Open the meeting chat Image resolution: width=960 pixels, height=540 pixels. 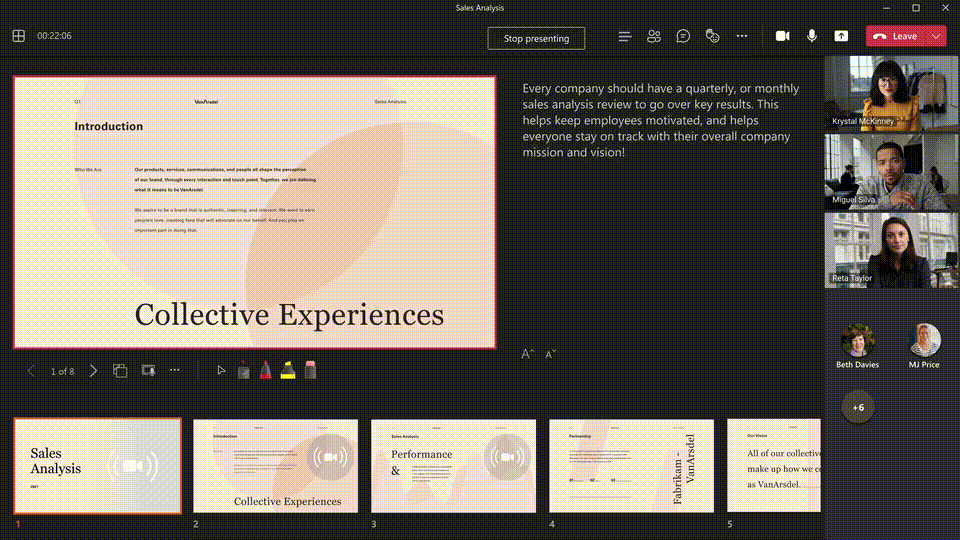coord(683,37)
